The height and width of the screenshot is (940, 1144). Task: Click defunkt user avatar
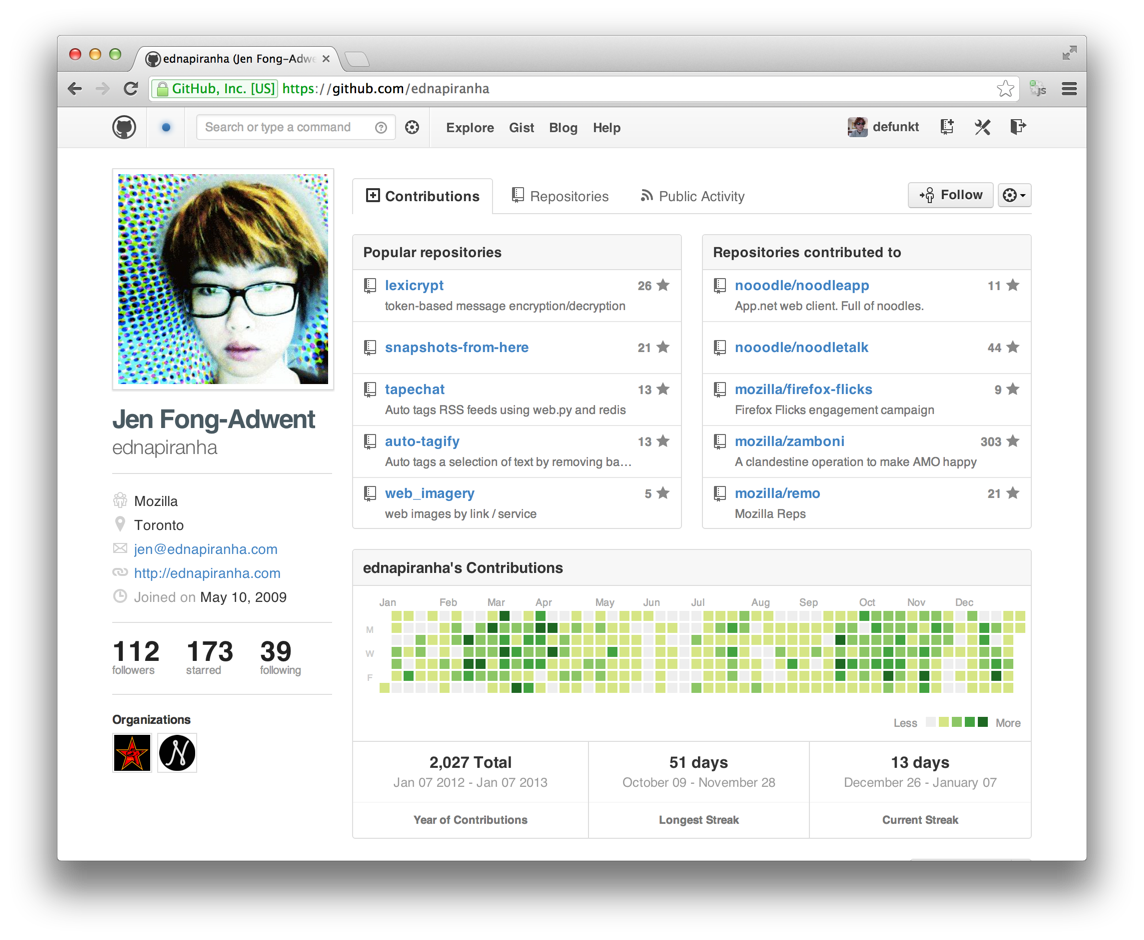click(x=857, y=127)
